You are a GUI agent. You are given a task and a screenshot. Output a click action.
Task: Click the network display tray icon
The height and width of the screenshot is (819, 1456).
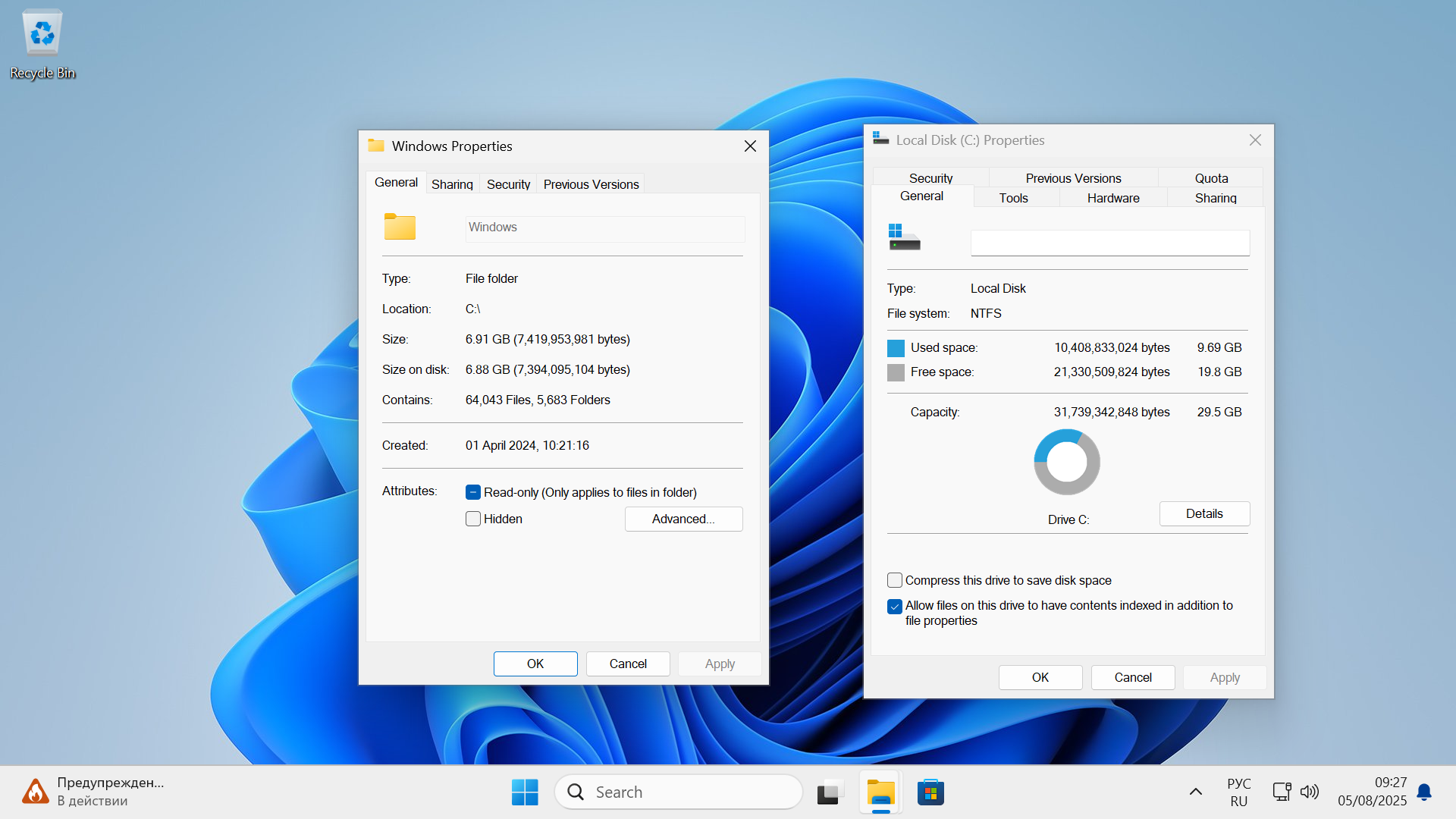click(1282, 792)
